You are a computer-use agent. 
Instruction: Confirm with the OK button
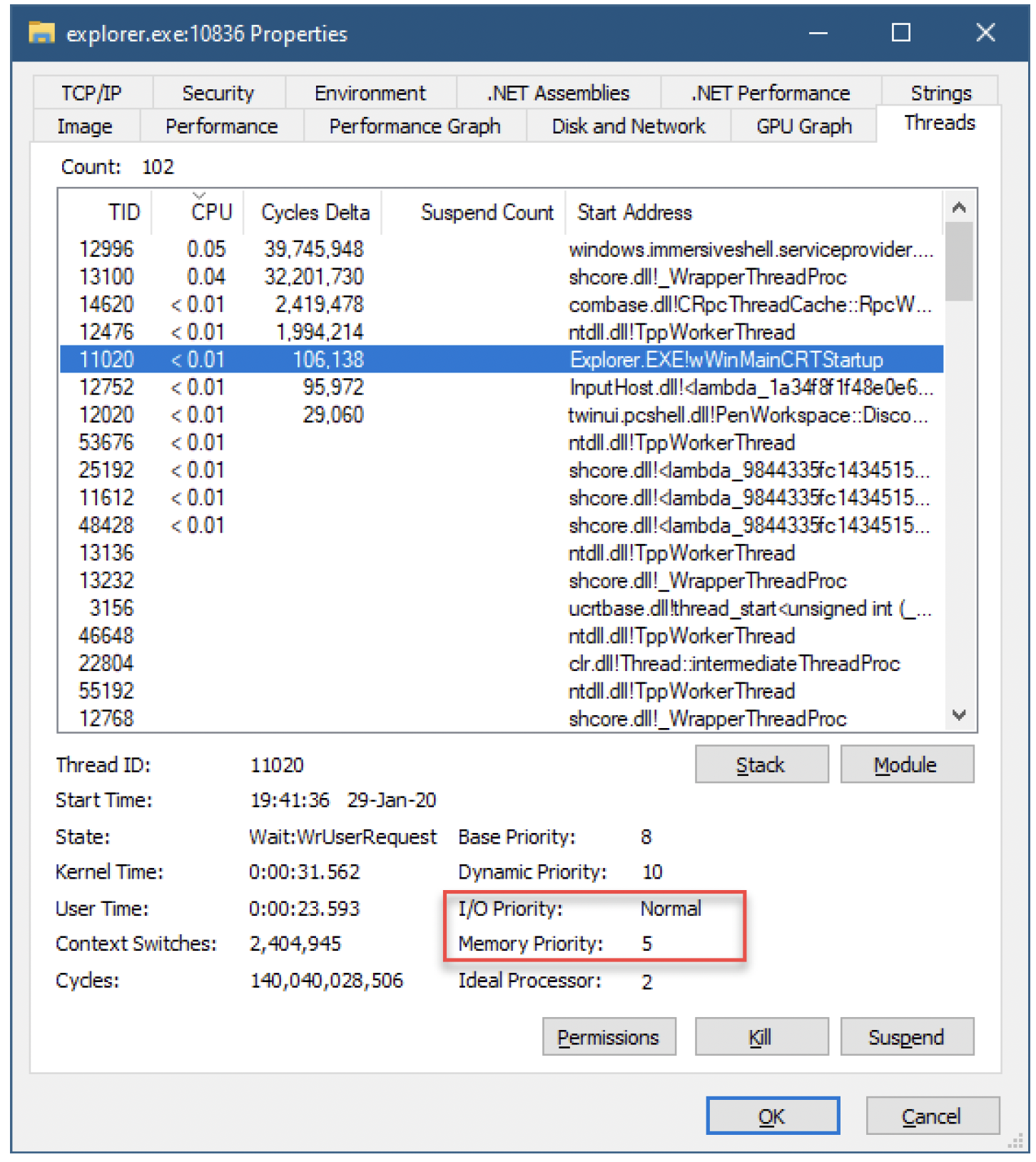(773, 1116)
